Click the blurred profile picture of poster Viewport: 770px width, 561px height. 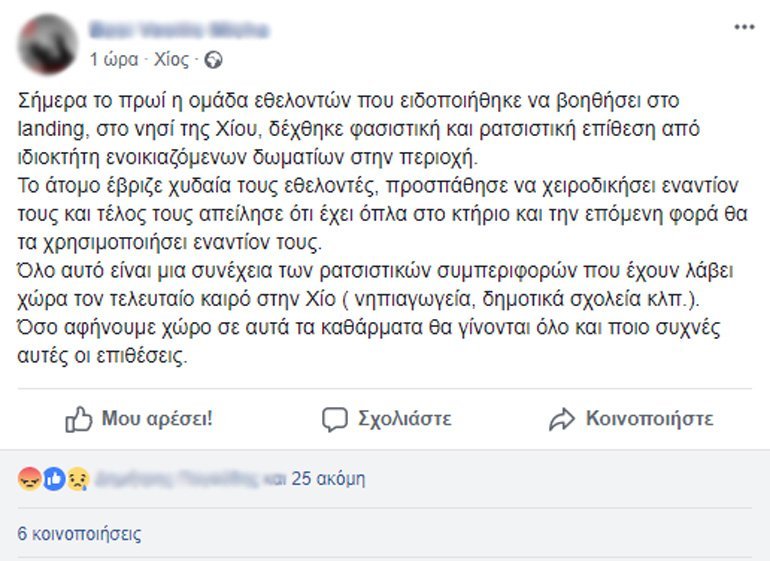[48, 44]
